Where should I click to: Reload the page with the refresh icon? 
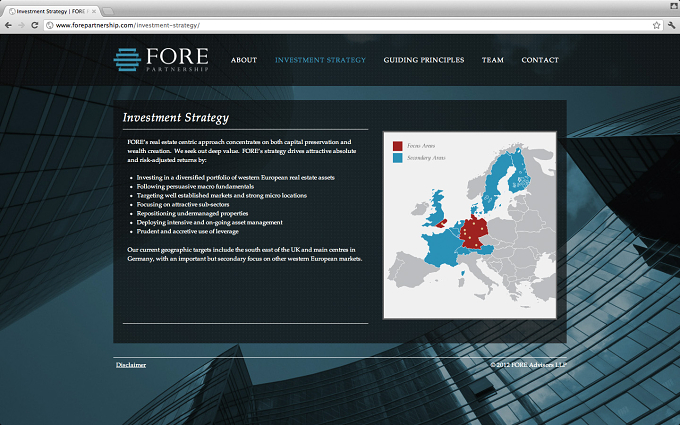click(35, 26)
